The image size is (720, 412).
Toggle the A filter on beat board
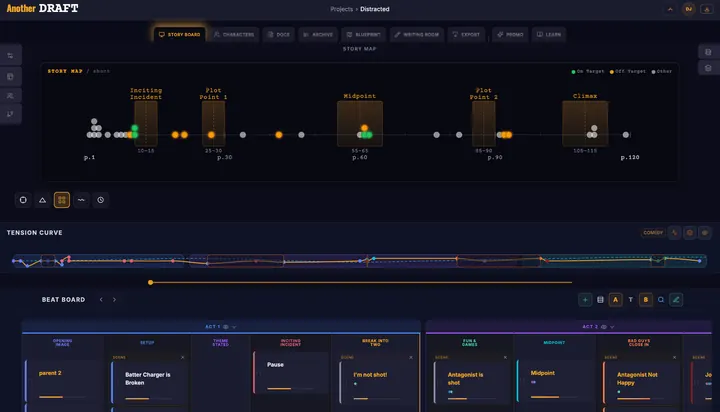[615, 300]
